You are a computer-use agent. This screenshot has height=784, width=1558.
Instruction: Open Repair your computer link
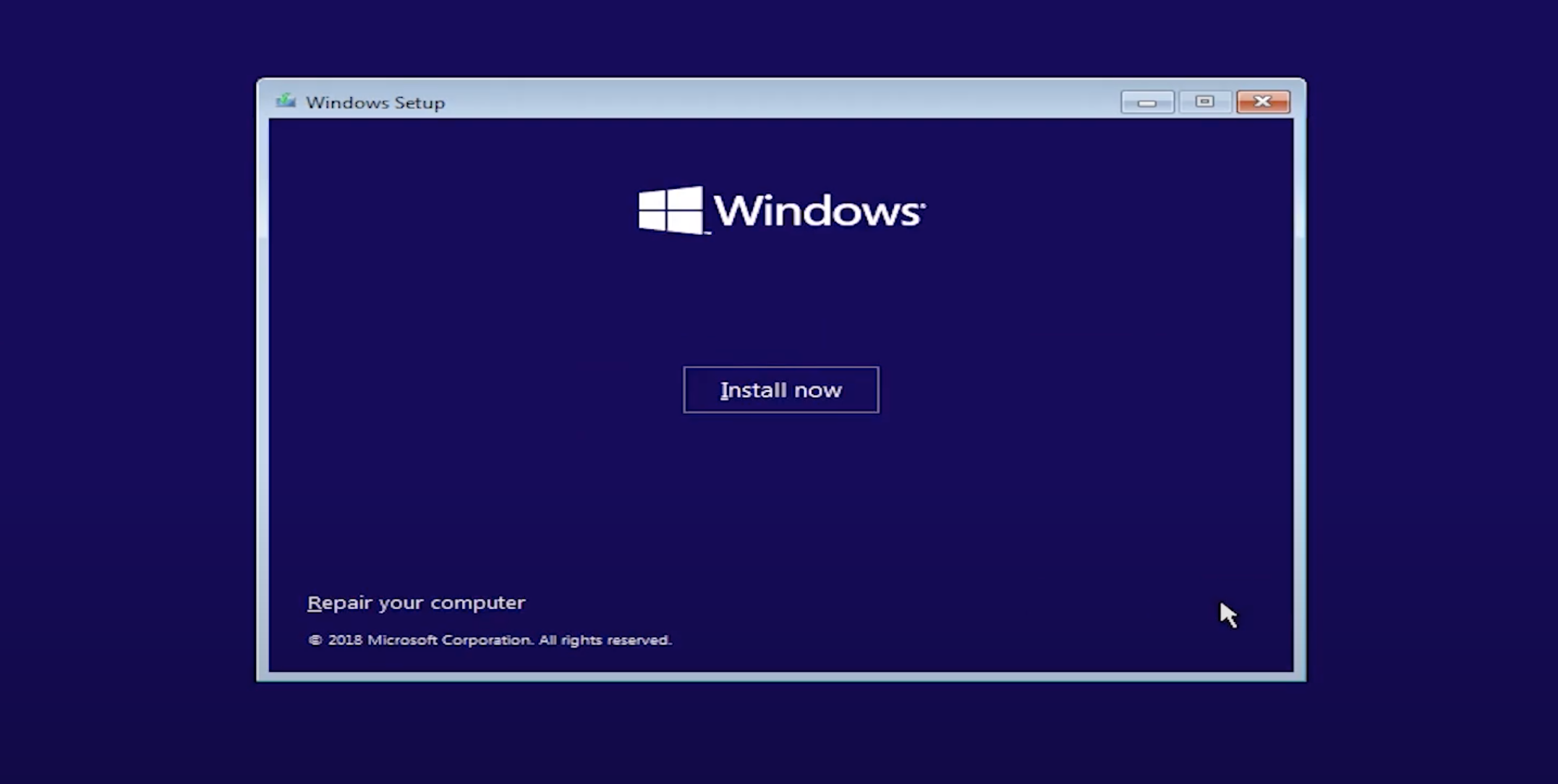coord(417,602)
